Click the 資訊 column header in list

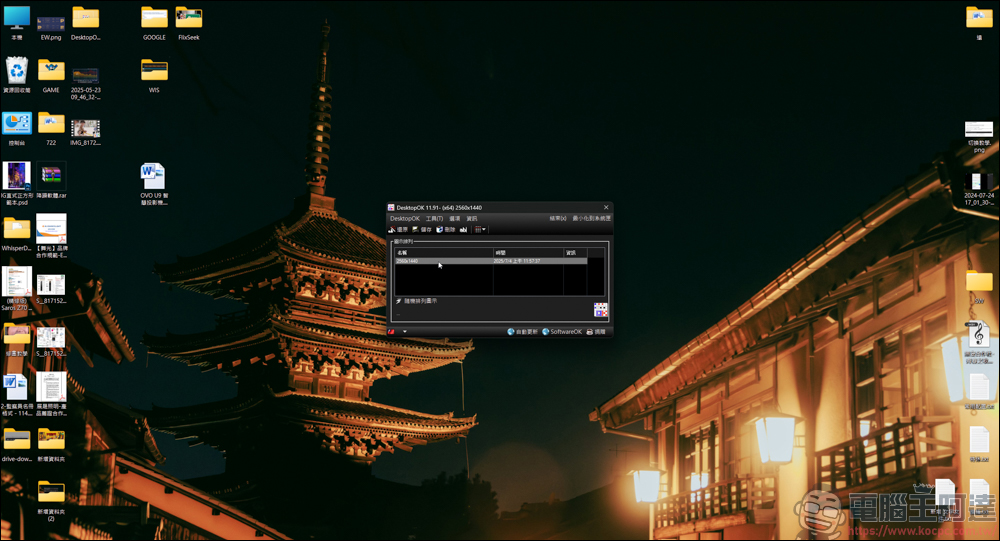click(575, 253)
